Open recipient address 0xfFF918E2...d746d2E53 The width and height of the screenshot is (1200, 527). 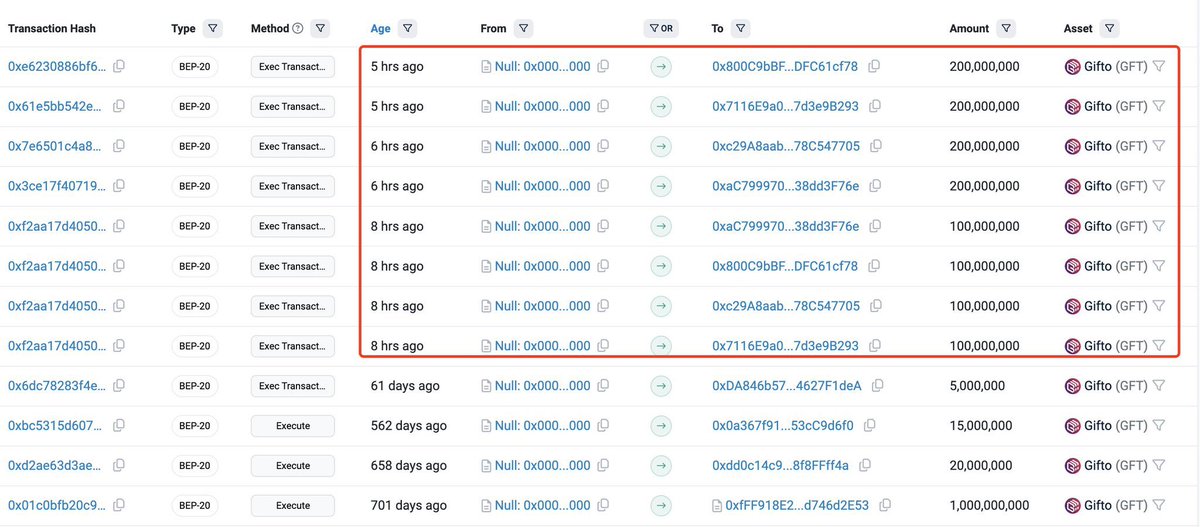pyautogui.click(x=798, y=506)
